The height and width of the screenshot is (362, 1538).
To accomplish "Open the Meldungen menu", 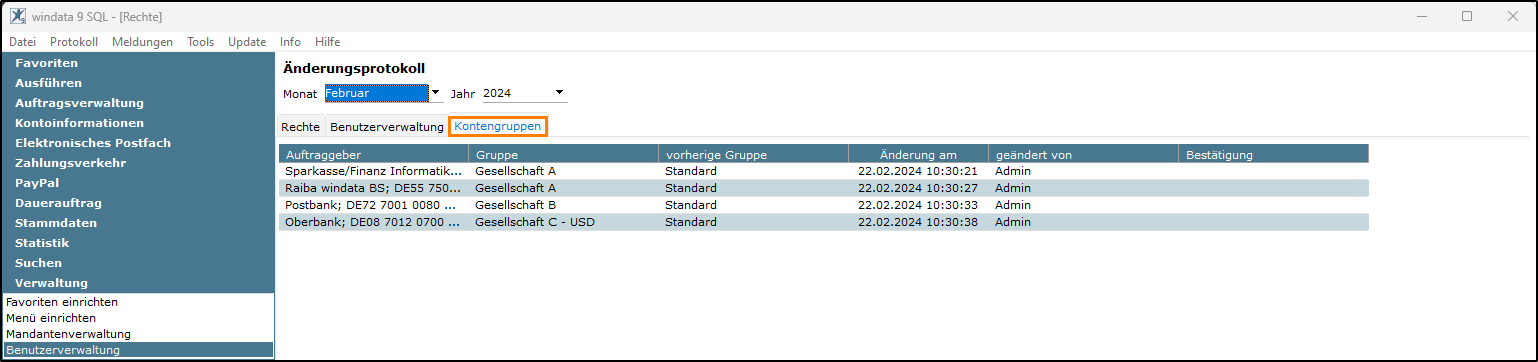I will click(142, 42).
